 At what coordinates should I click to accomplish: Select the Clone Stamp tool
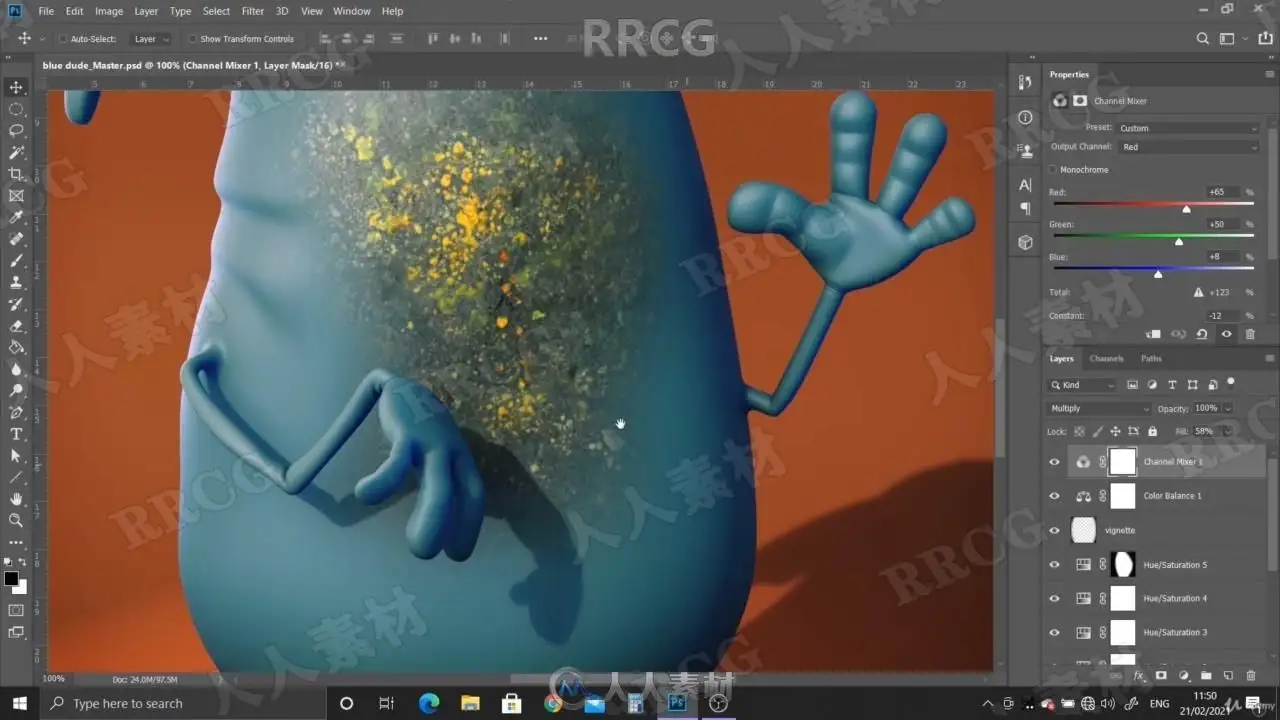(16, 282)
